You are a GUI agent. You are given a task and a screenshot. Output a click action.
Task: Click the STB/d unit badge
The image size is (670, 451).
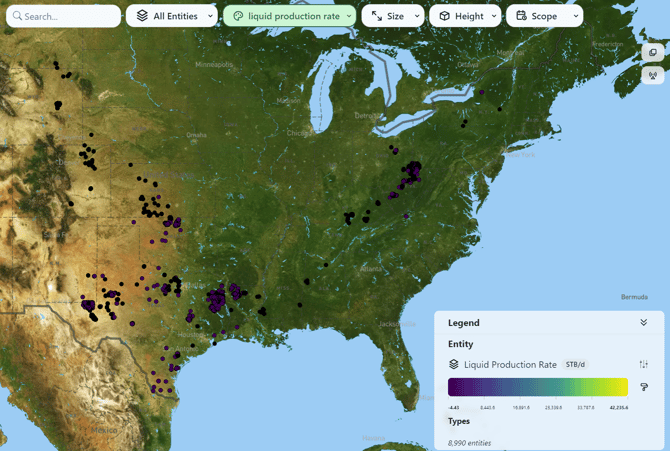pyautogui.click(x=575, y=365)
